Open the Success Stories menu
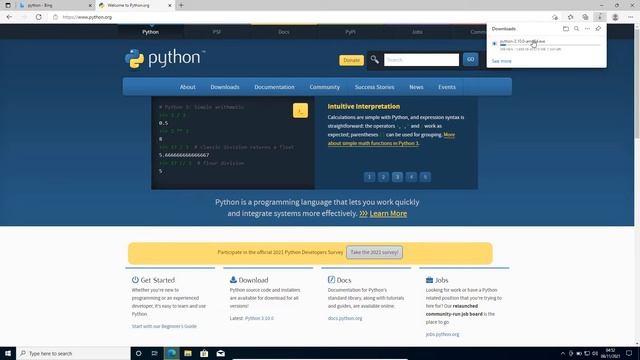 tap(374, 87)
